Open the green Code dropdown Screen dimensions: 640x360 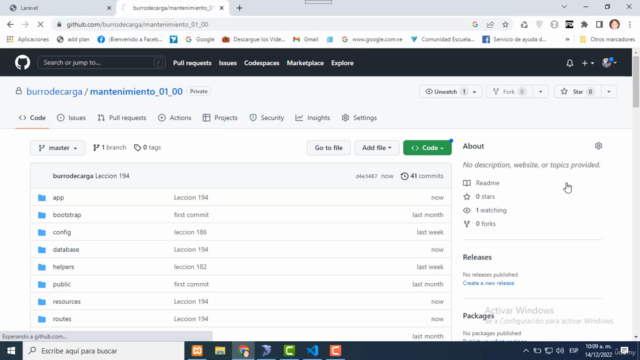pyautogui.click(x=427, y=148)
